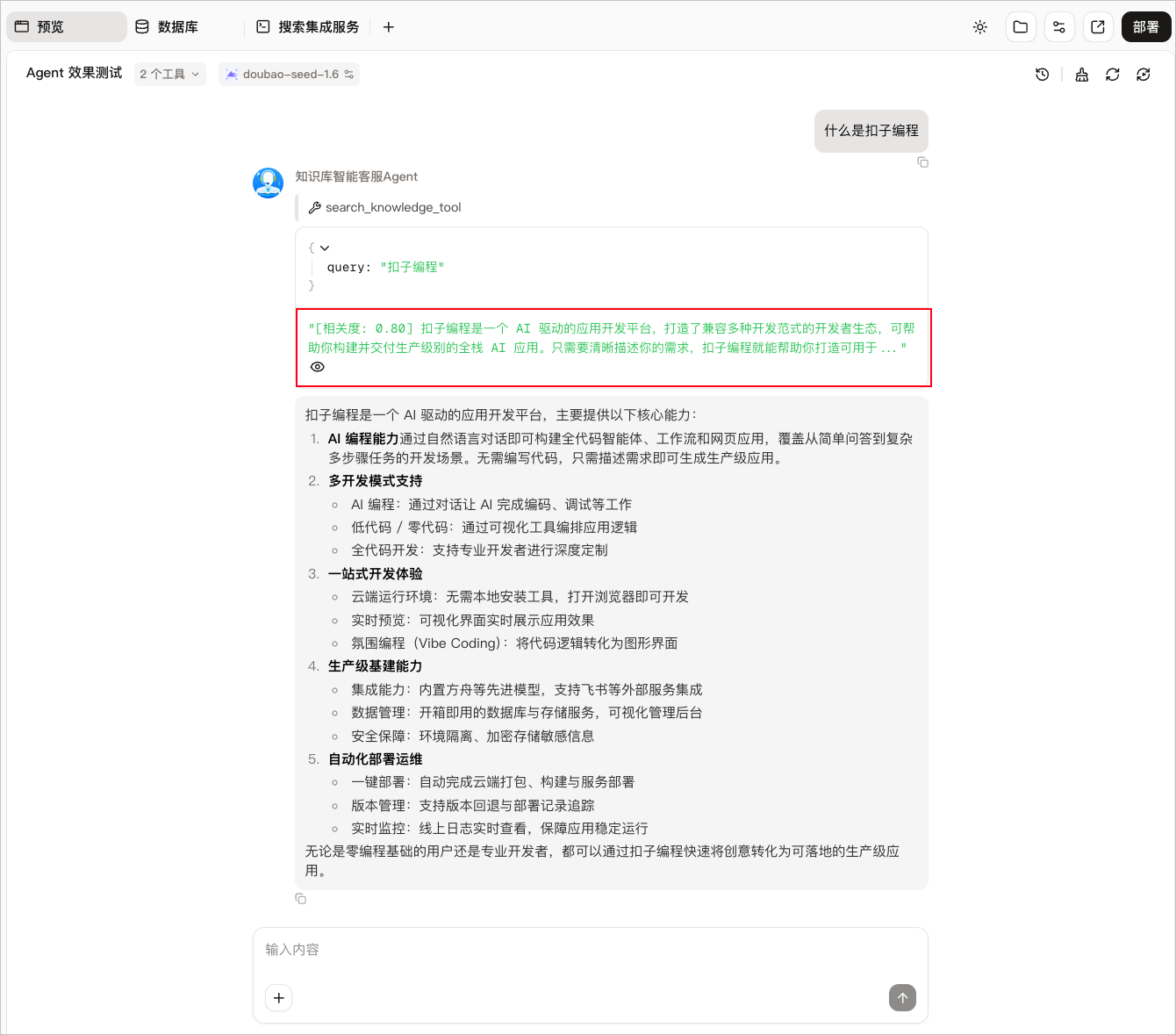1176x1035 pixels.
Task: Open the 搜索集成服务 tab
Action: click(308, 27)
